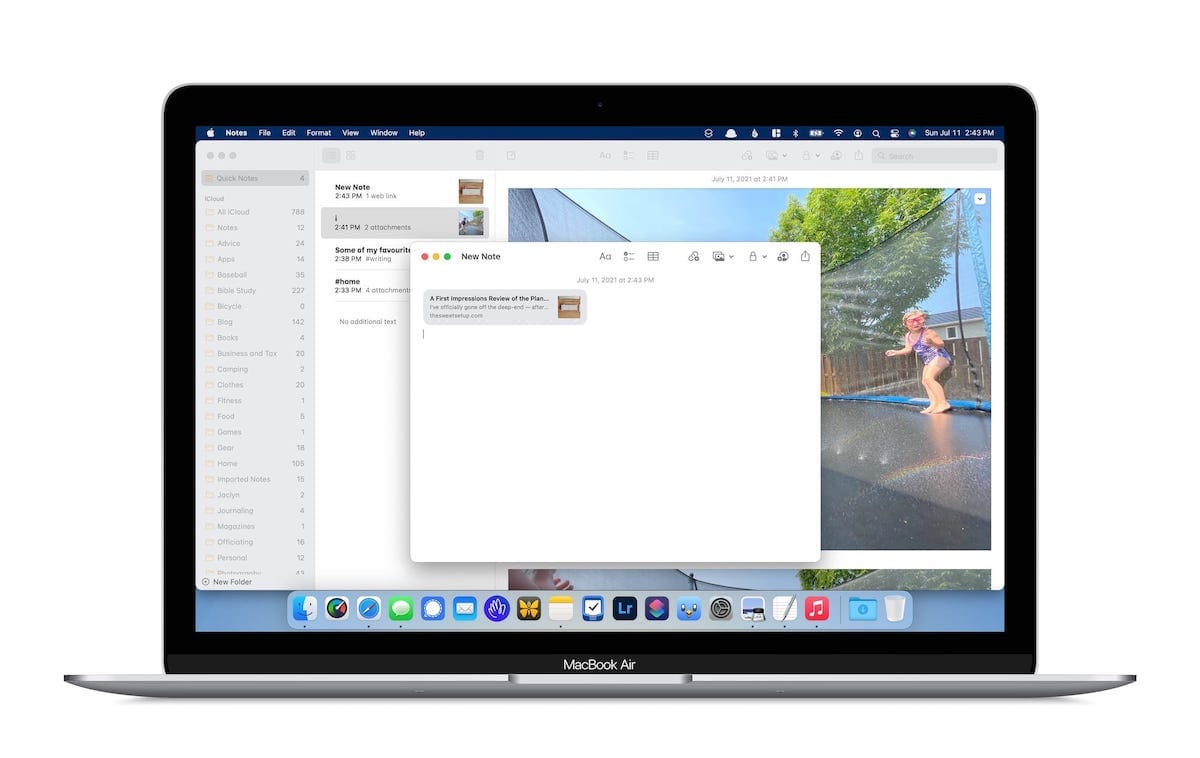Open System Preferences from the Dock
1200x758 pixels.
pyautogui.click(x=721, y=608)
